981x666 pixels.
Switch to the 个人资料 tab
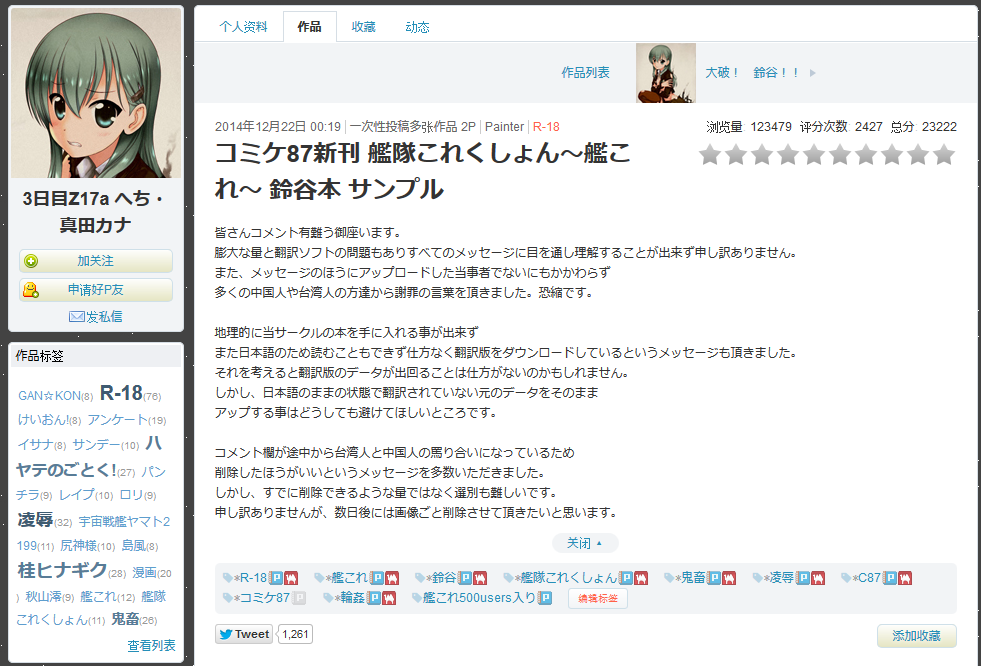tap(243, 27)
